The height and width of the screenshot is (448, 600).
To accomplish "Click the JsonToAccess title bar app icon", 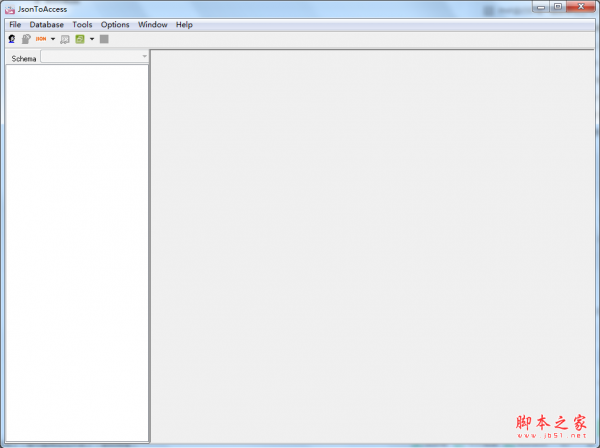I will coord(10,10).
